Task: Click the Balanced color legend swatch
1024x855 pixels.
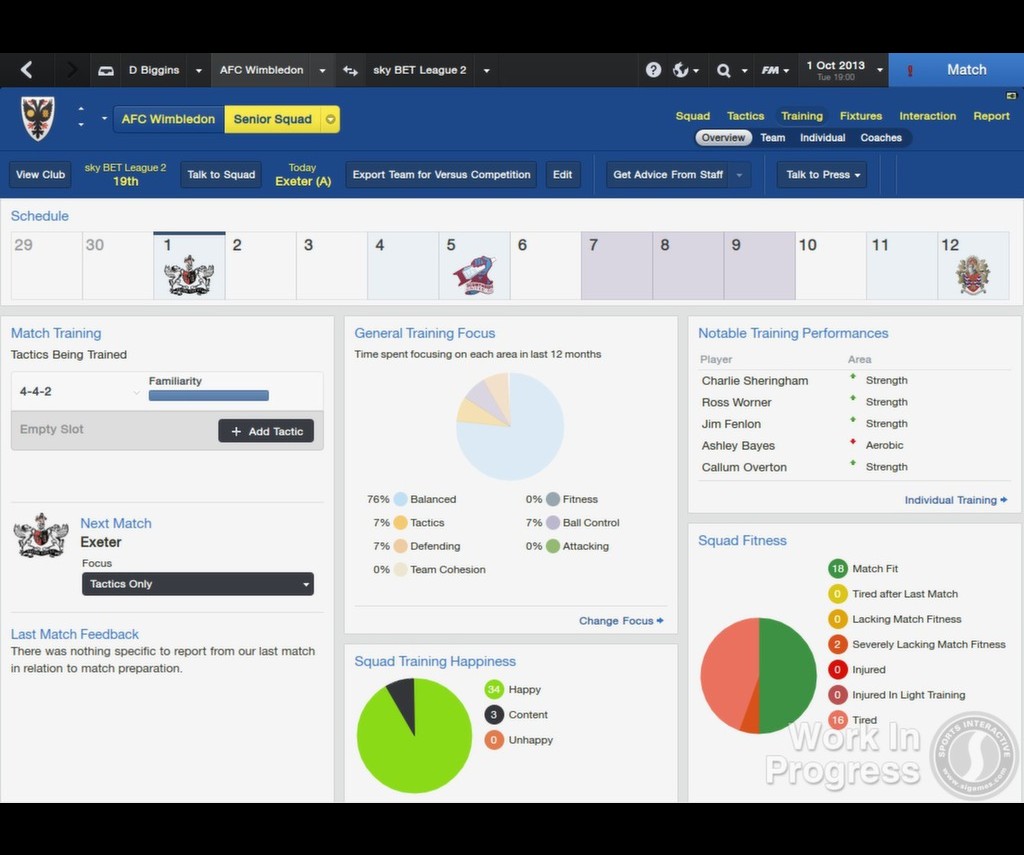Action: coord(400,499)
